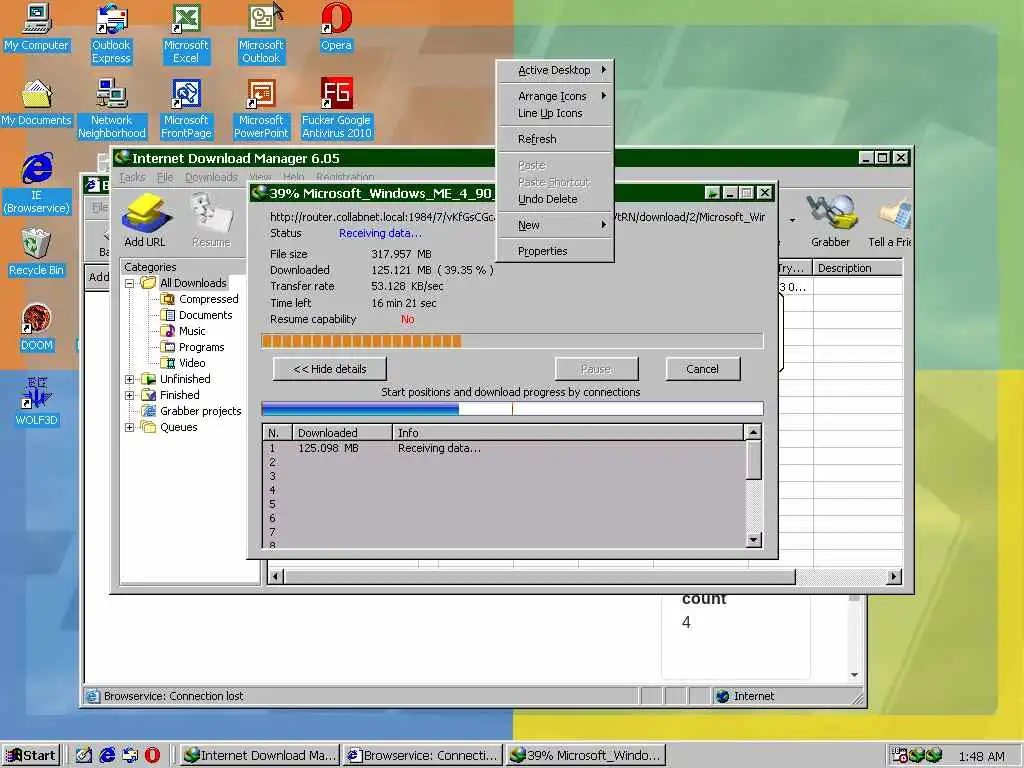
Task: Open Active Desktop submenu
Action: coord(554,70)
